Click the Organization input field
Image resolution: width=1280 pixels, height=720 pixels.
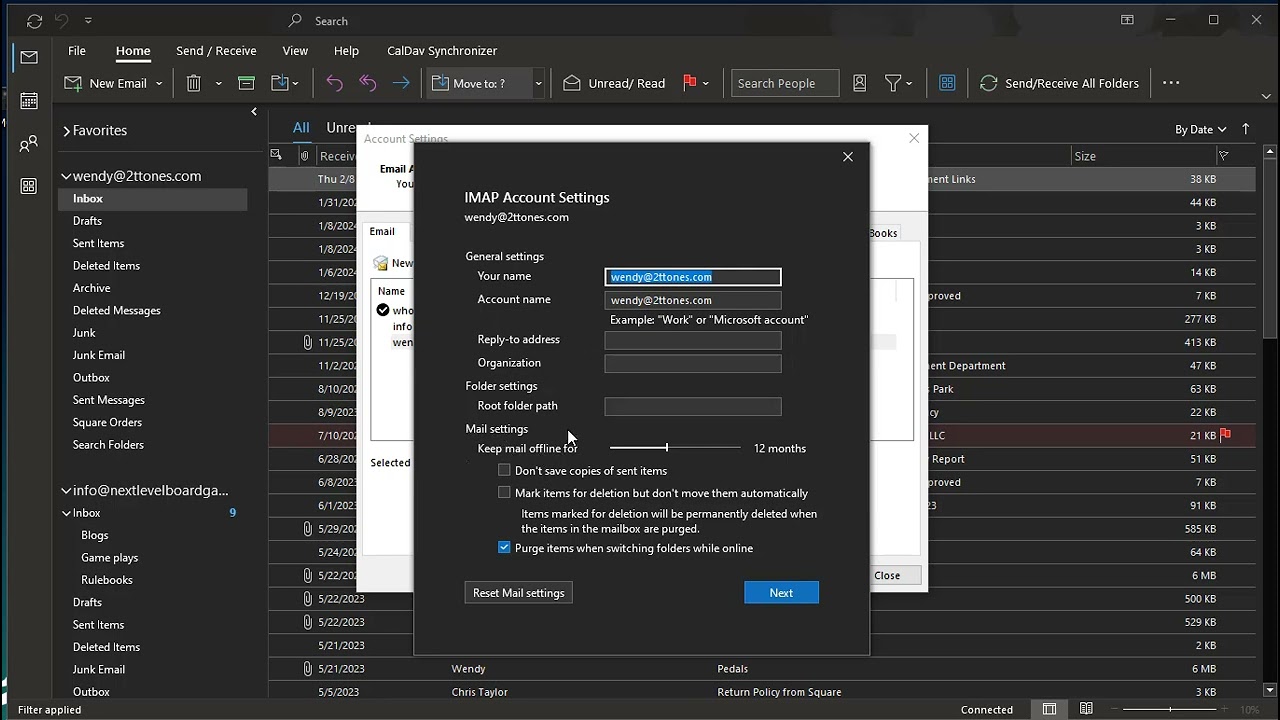[693, 363]
